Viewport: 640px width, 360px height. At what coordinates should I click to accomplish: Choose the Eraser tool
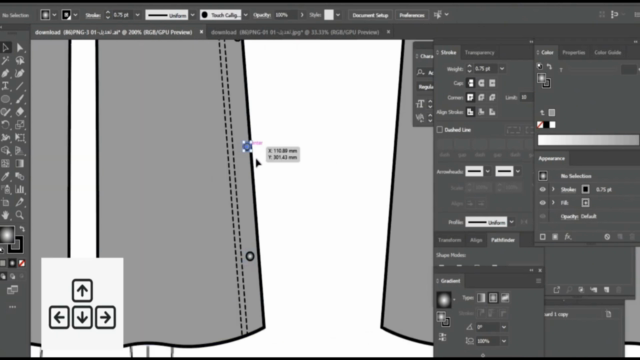(x=20, y=112)
